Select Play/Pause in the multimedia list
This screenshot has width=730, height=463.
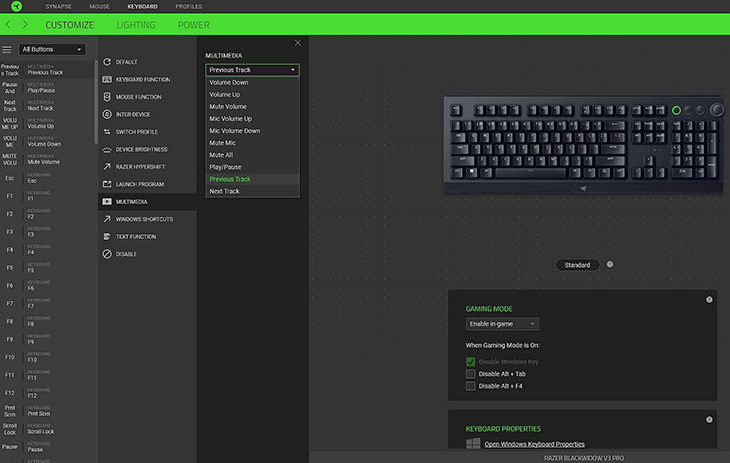point(252,167)
